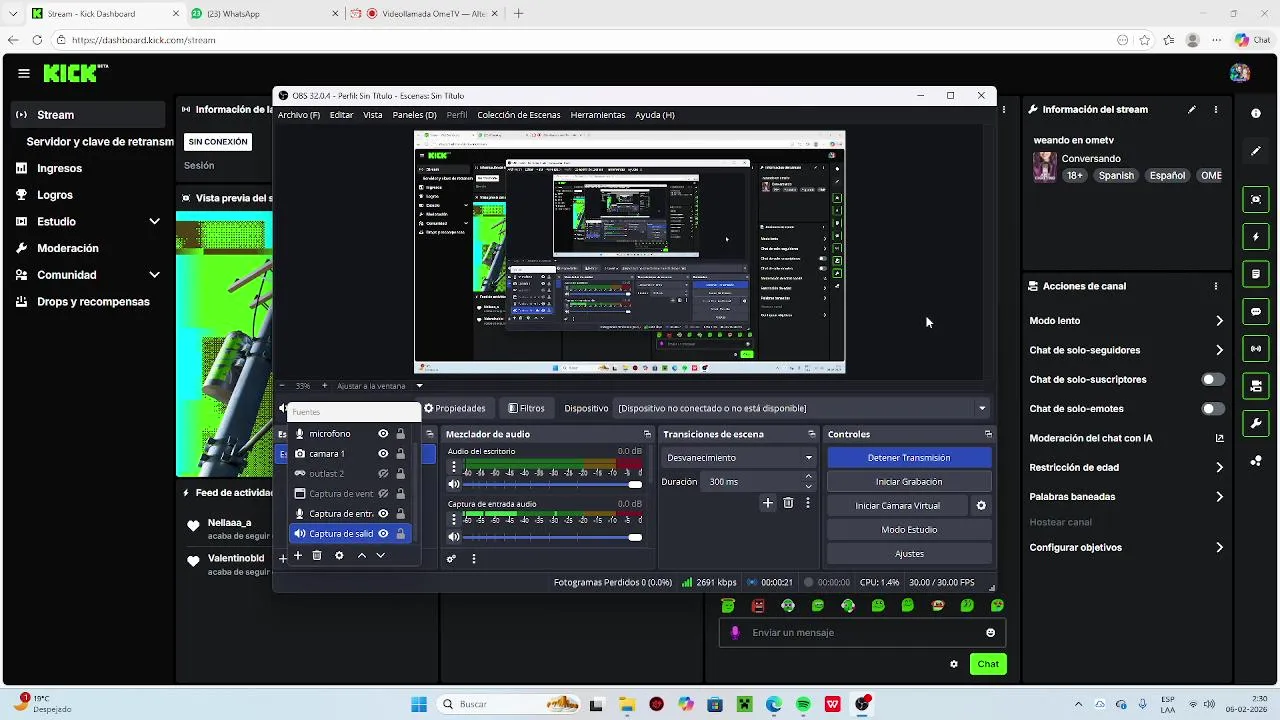Screen dimensions: 1280x720
Task: Click Detener Transmisión button
Action: tap(909, 458)
